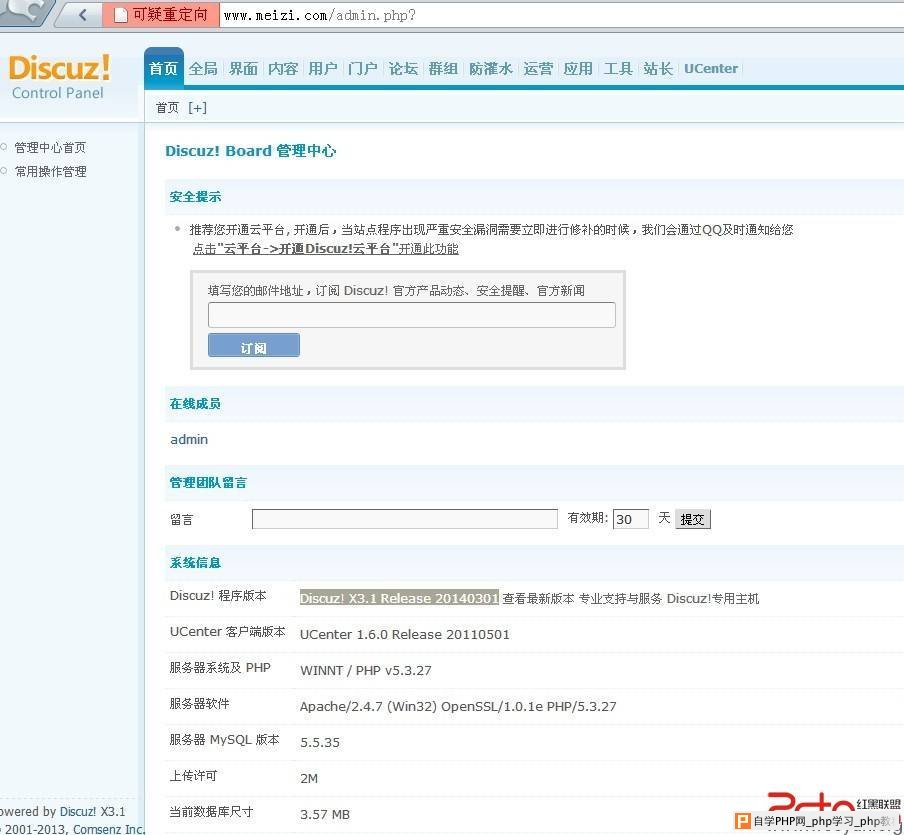Image resolution: width=904 pixels, height=835 pixels.
Task: Open the 运营 tab
Action: (538, 69)
